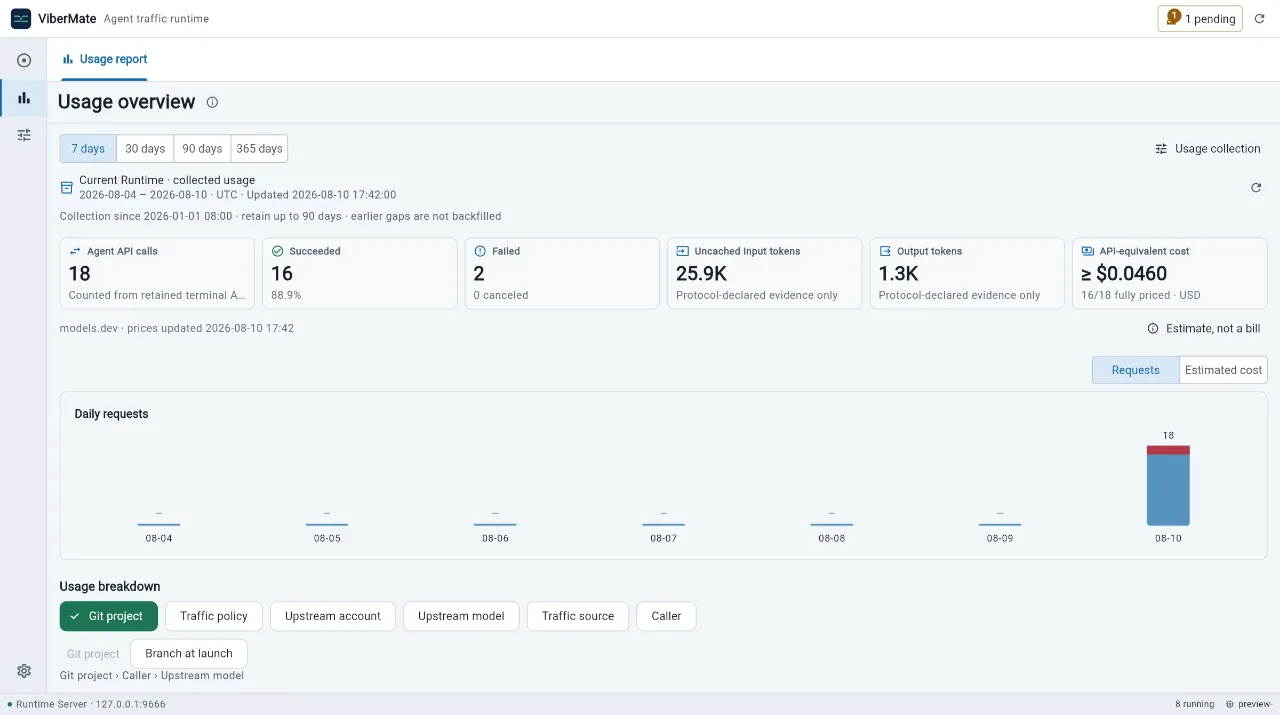Image resolution: width=1280 pixels, height=715 pixels.
Task: Select Upstream model breakdown
Action: point(461,616)
